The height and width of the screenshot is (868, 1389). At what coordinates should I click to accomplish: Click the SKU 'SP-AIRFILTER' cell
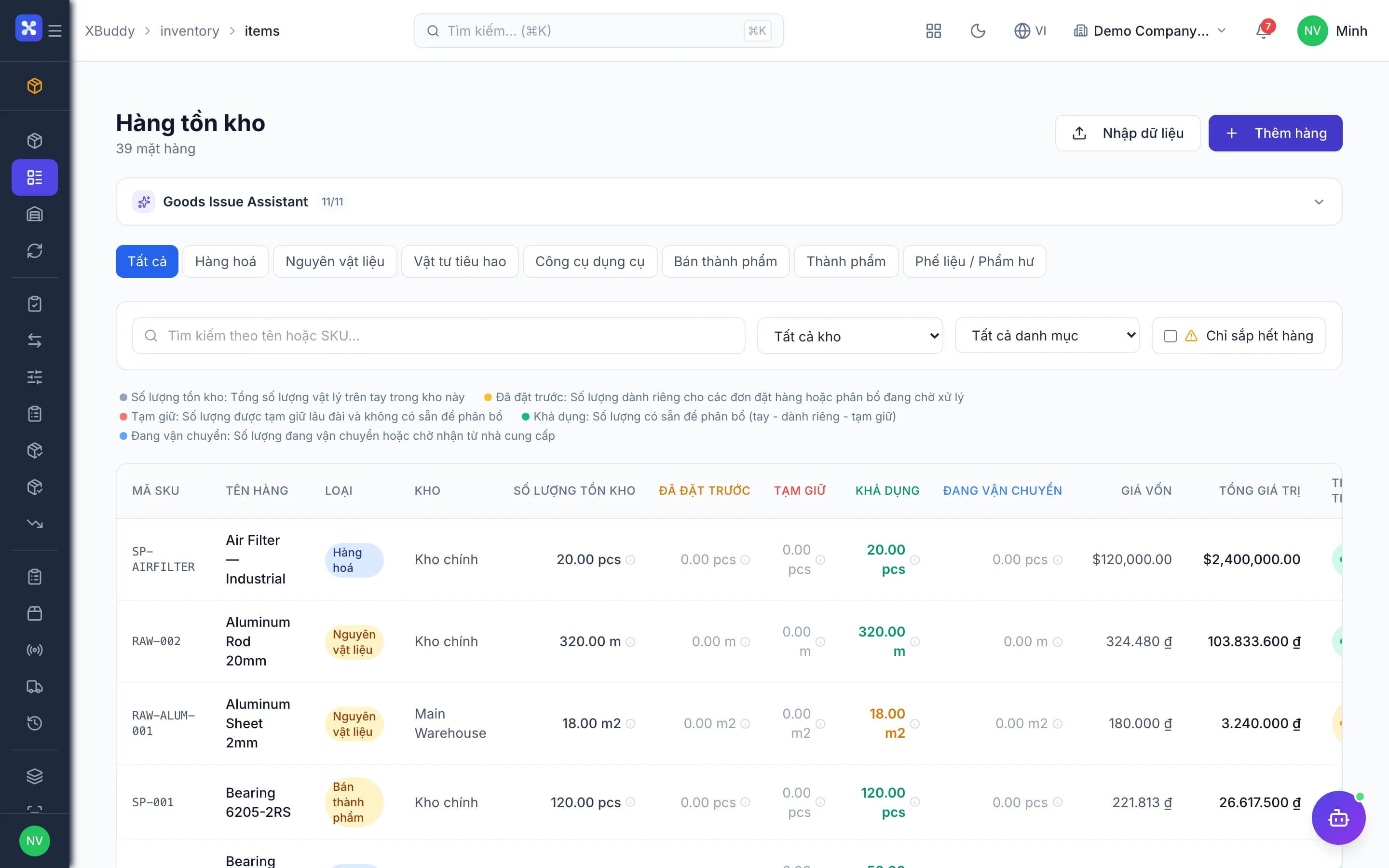click(163, 560)
